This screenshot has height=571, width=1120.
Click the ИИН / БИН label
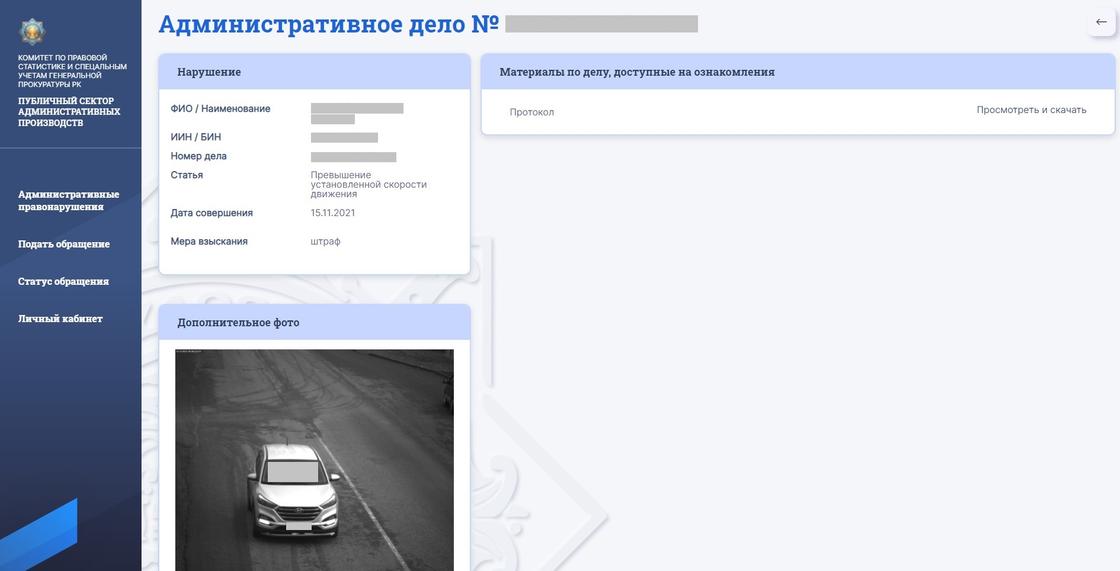click(196, 137)
